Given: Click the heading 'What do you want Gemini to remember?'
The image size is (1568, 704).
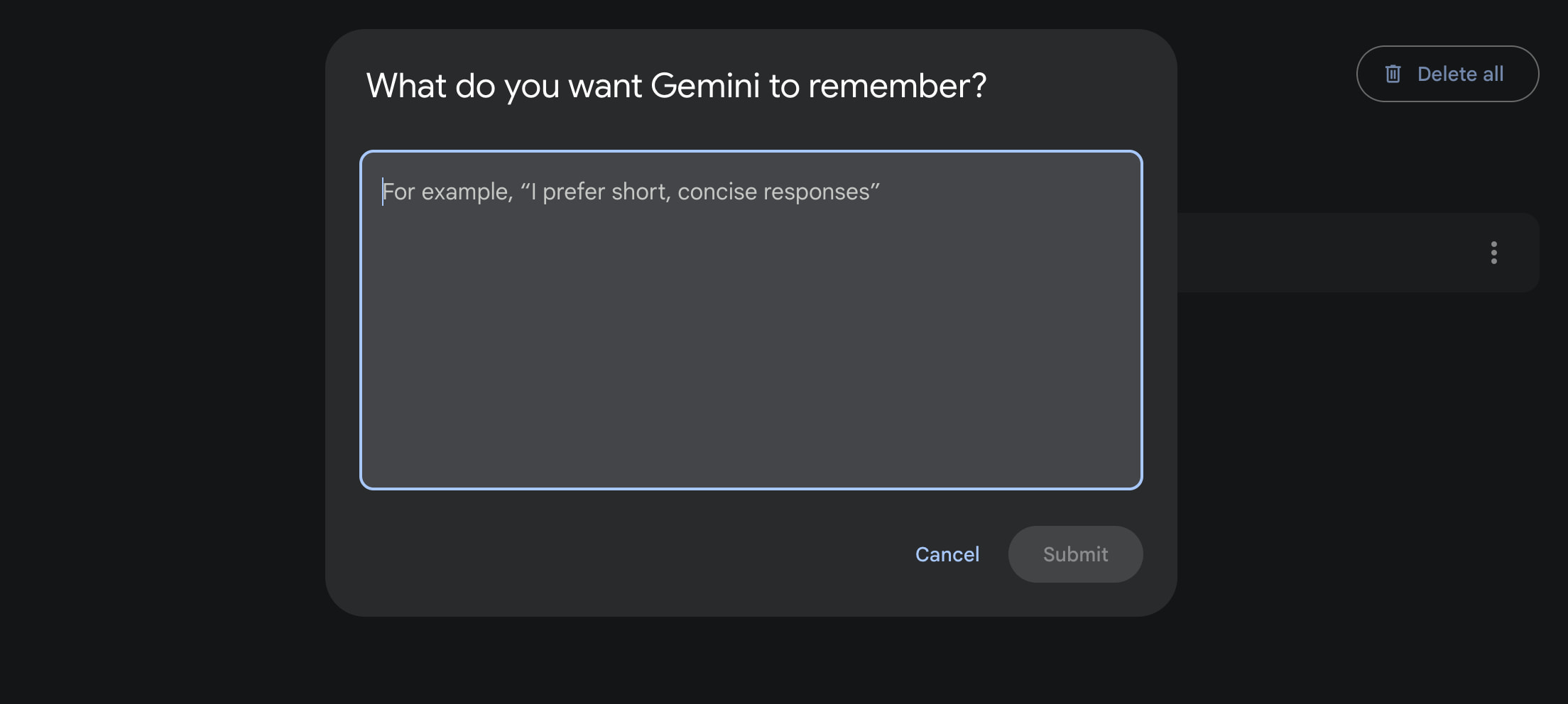Looking at the screenshot, I should [675, 86].
